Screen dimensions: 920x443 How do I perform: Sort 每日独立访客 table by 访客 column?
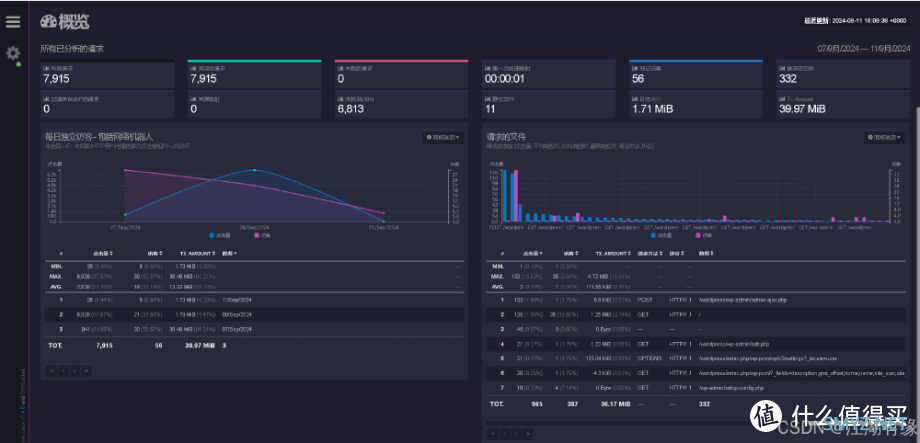click(154, 253)
